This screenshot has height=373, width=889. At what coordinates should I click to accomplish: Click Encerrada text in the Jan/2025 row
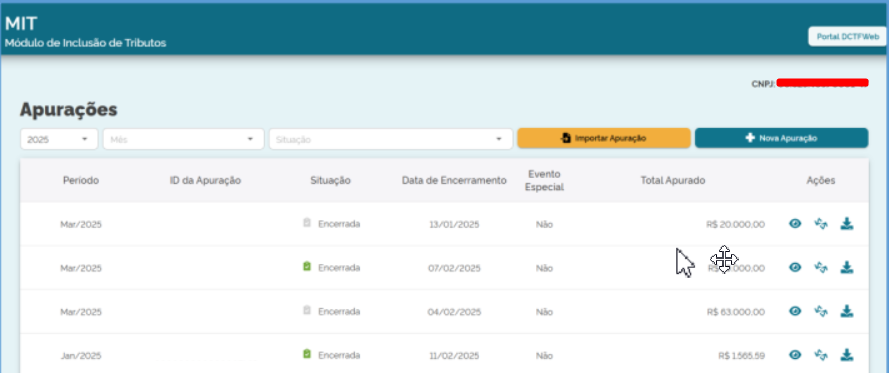point(339,355)
